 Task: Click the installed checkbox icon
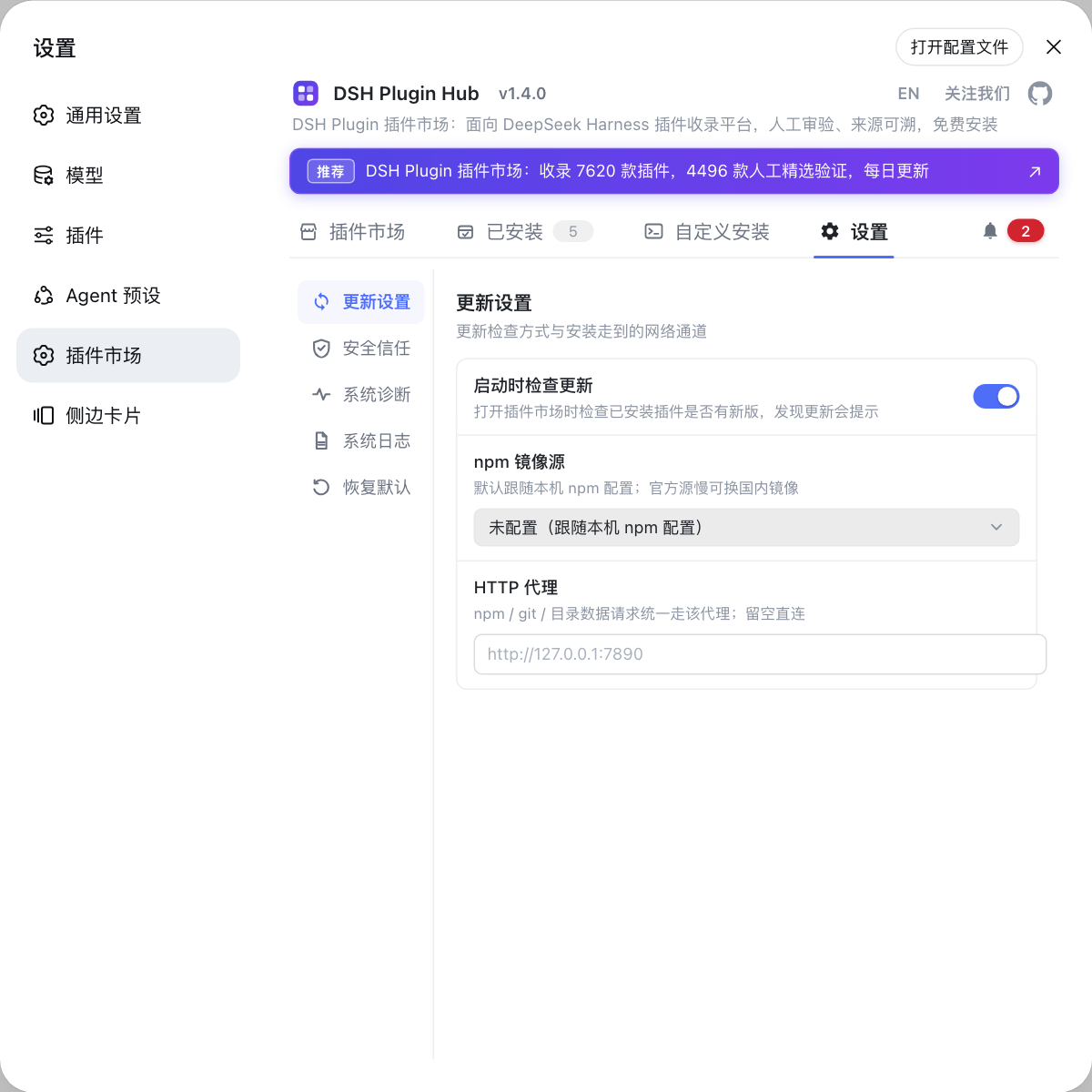click(x=465, y=232)
